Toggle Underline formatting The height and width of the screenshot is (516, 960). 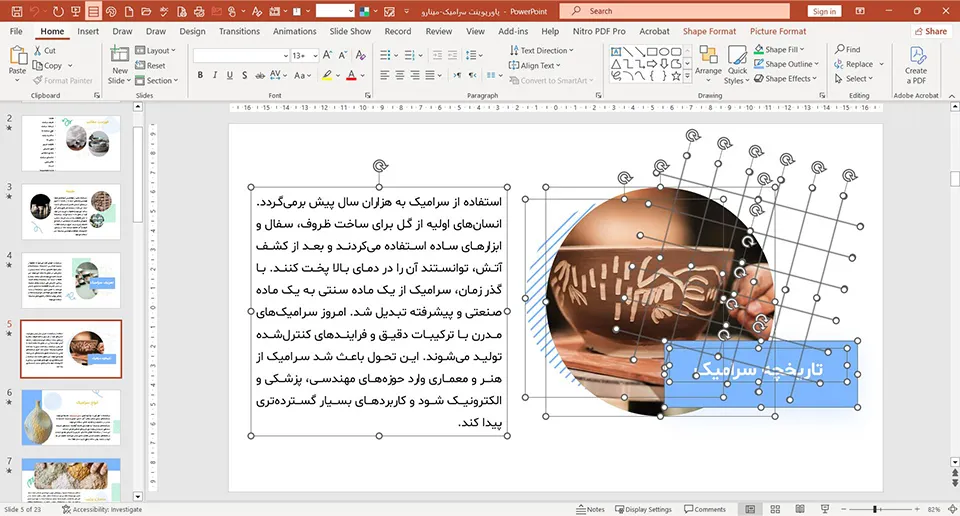click(230, 75)
